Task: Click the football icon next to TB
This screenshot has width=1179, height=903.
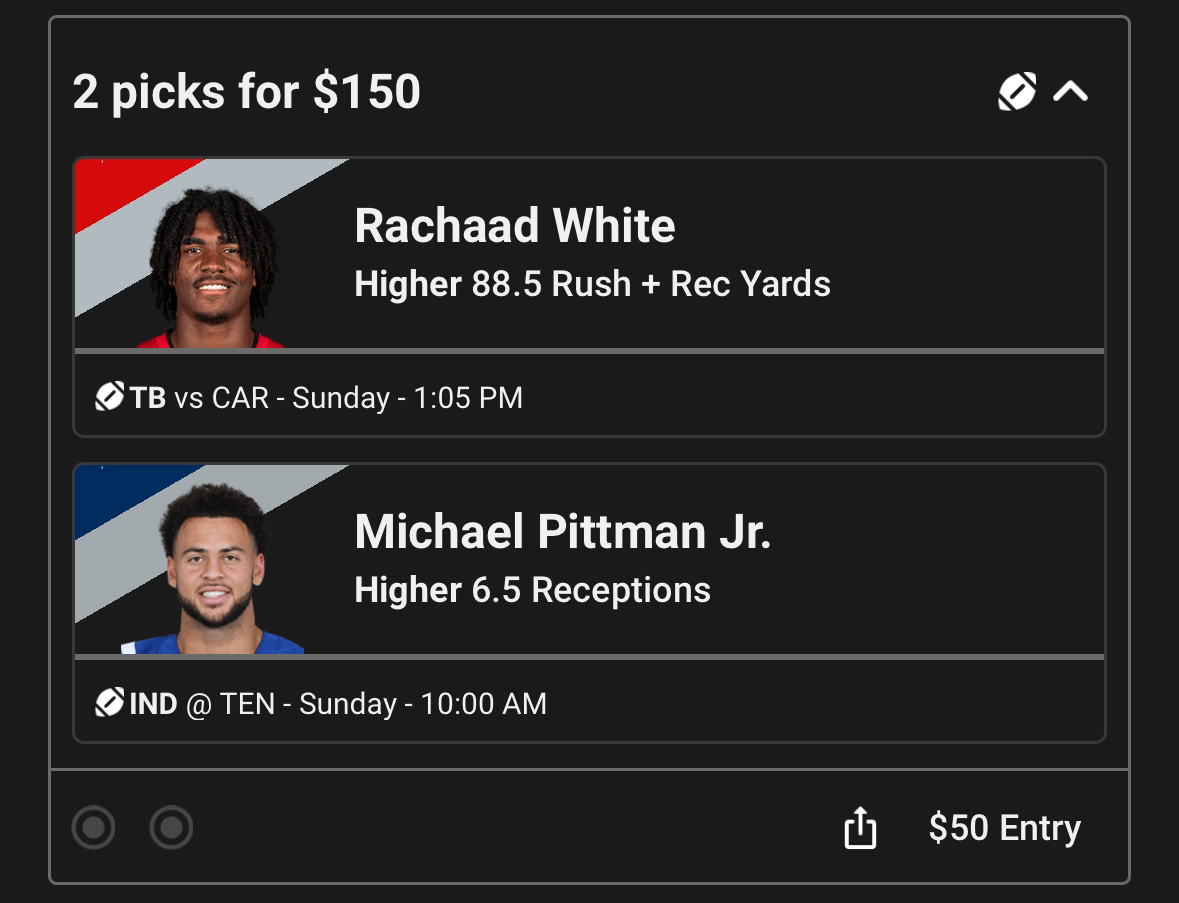Action: pyautogui.click(x=109, y=397)
